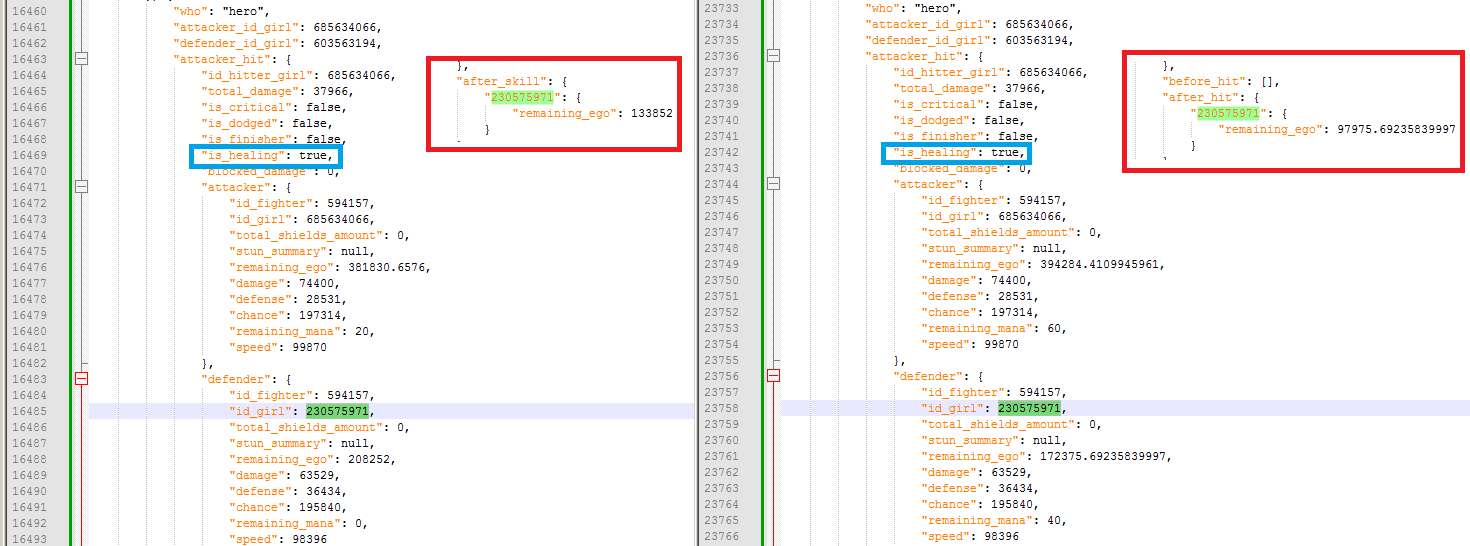Collapse the red fold marker on line 23756
Screen dimensions: 1470x546
pyautogui.click(x=774, y=376)
